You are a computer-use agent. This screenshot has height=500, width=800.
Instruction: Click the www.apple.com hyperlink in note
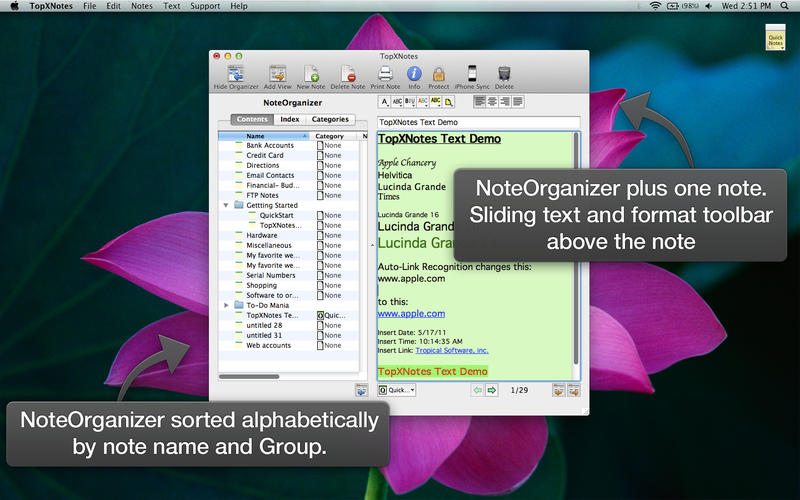403,313
